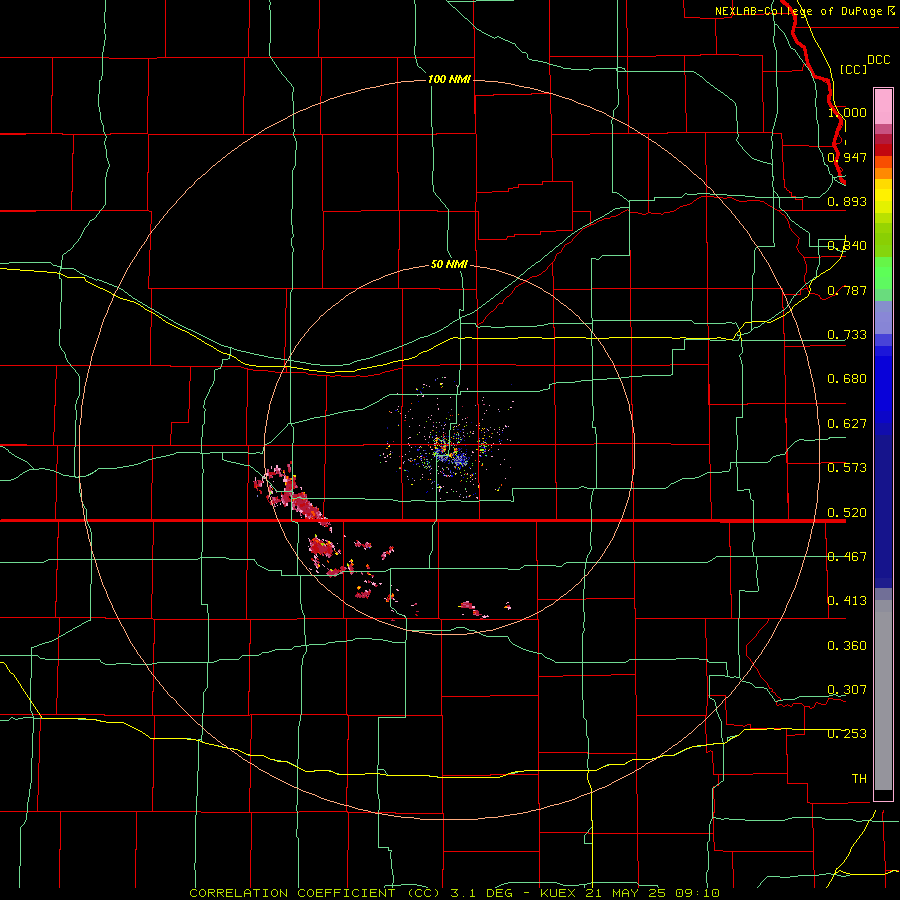Click the 50 NMI range ring label
The height and width of the screenshot is (900, 900).
(449, 264)
